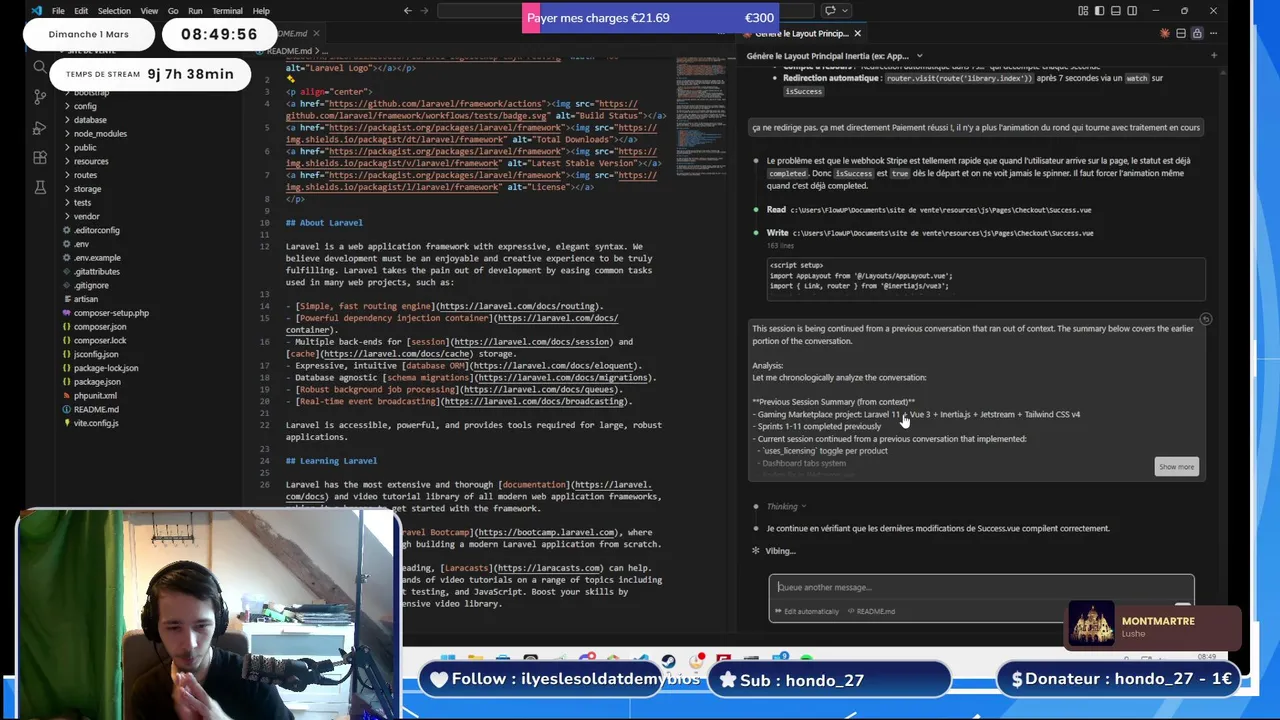Close the Génère le Layout Princip... tab
The image size is (1280, 720).
(x=857, y=34)
